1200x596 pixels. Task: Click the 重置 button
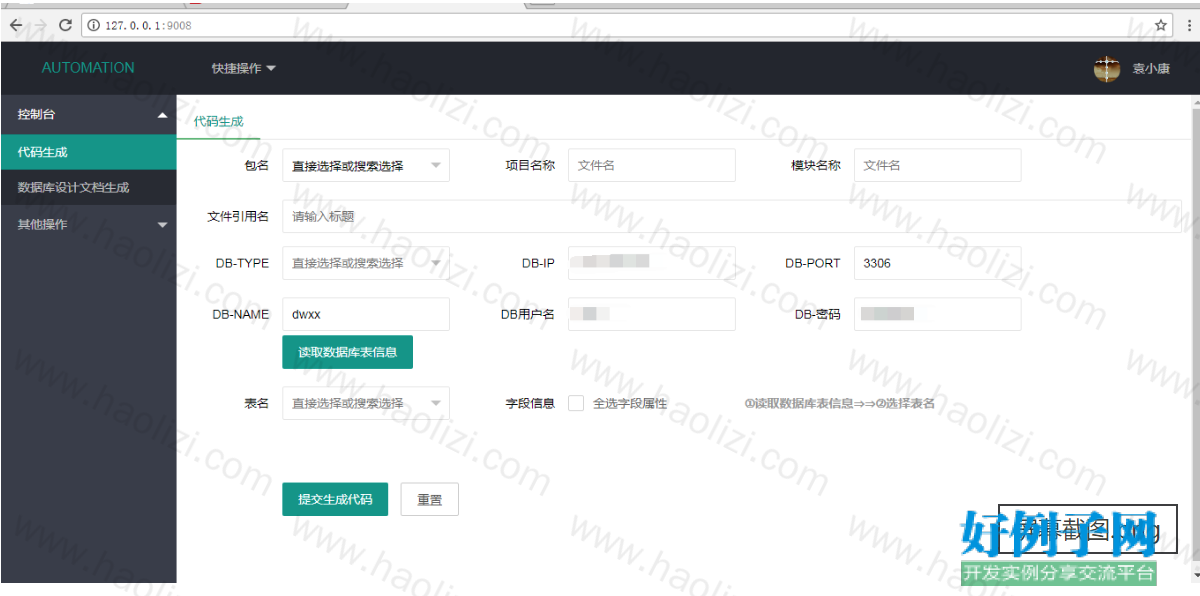(430, 499)
